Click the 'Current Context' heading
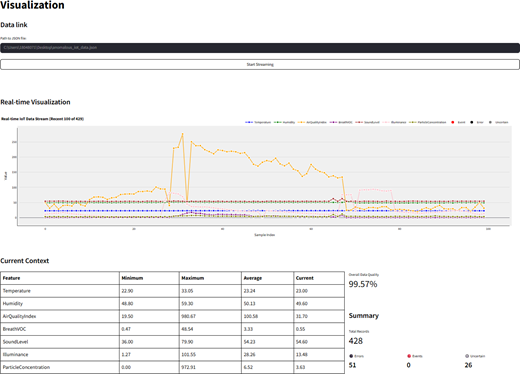520x374 pixels. pos(25,261)
